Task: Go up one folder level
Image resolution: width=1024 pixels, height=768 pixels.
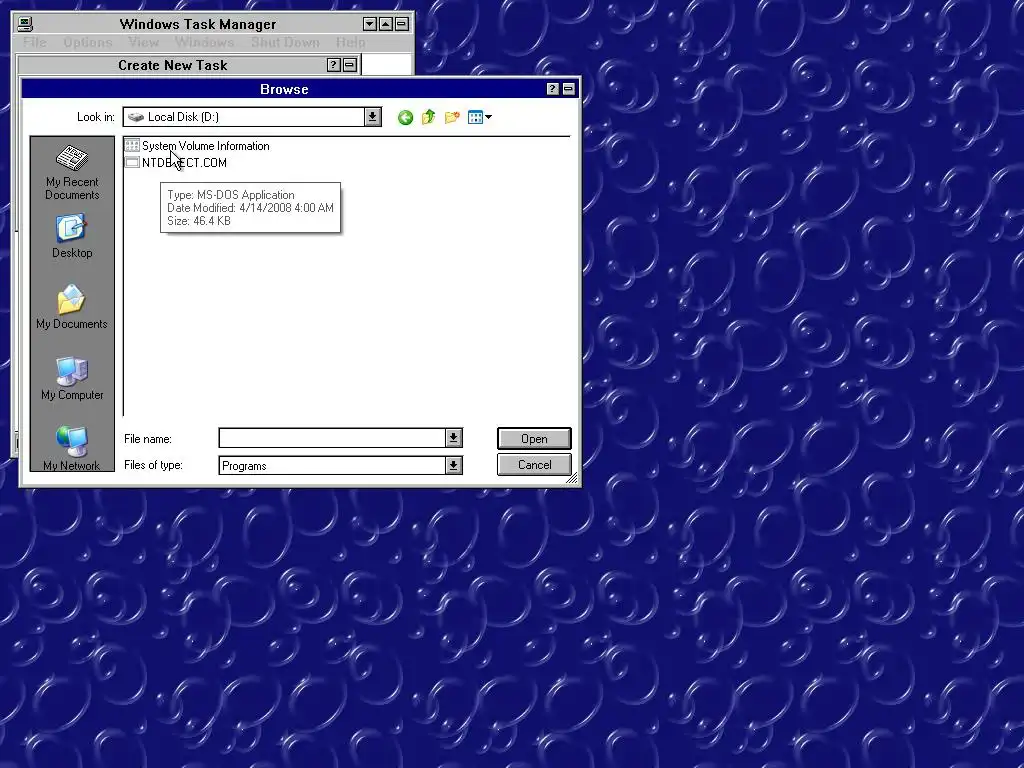Action: (x=428, y=118)
